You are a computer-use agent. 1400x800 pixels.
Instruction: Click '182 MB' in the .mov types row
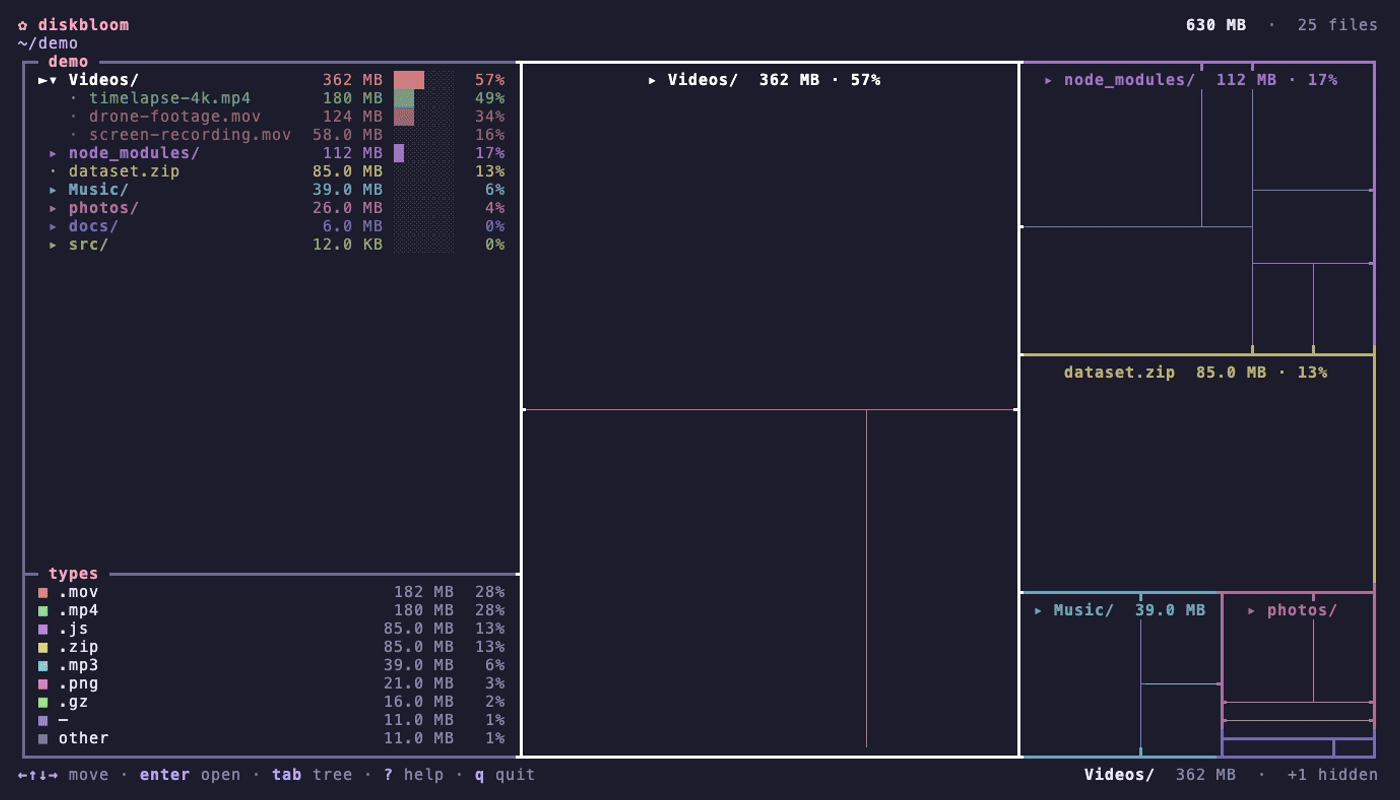(424, 592)
